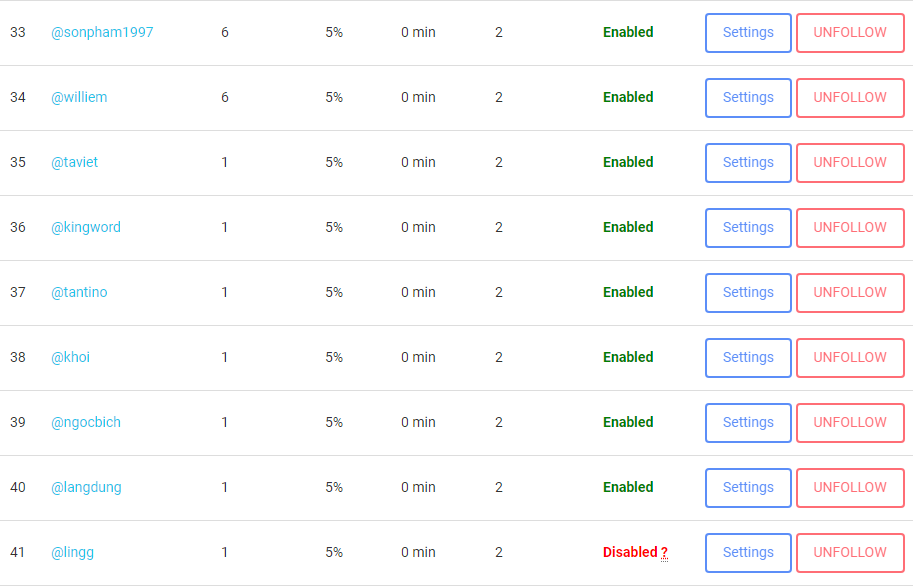The image size is (913, 586).
Task: Unfollow @taviet
Action: [850, 163]
